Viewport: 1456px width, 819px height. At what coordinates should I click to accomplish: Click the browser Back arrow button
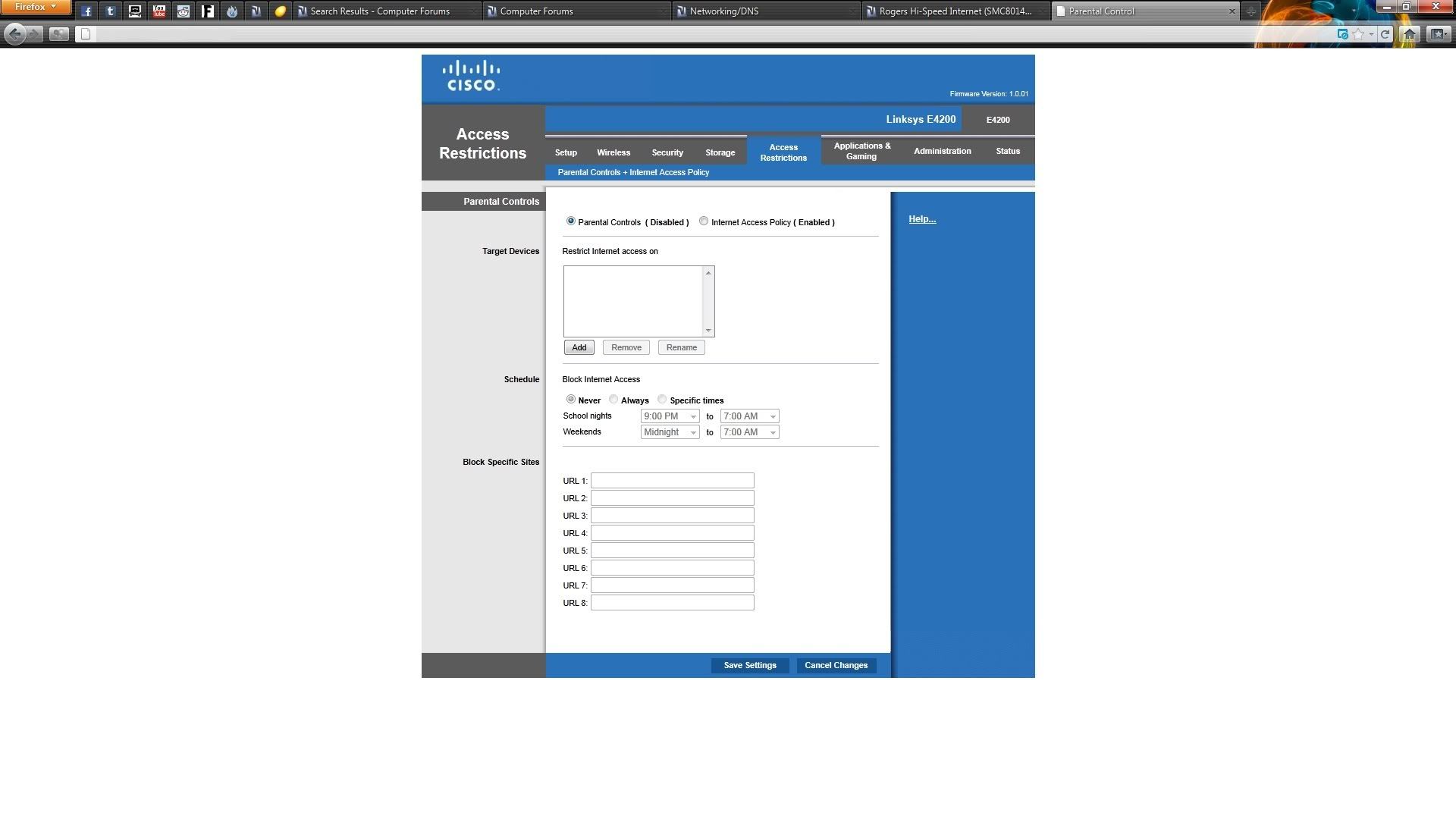click(x=14, y=33)
